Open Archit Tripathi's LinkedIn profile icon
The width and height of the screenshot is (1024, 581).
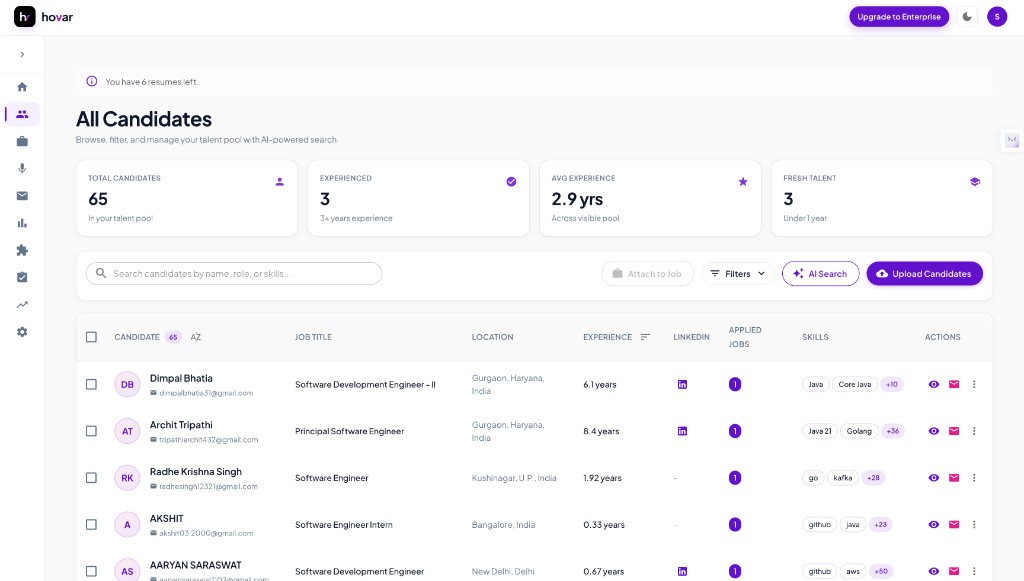pyautogui.click(x=682, y=431)
